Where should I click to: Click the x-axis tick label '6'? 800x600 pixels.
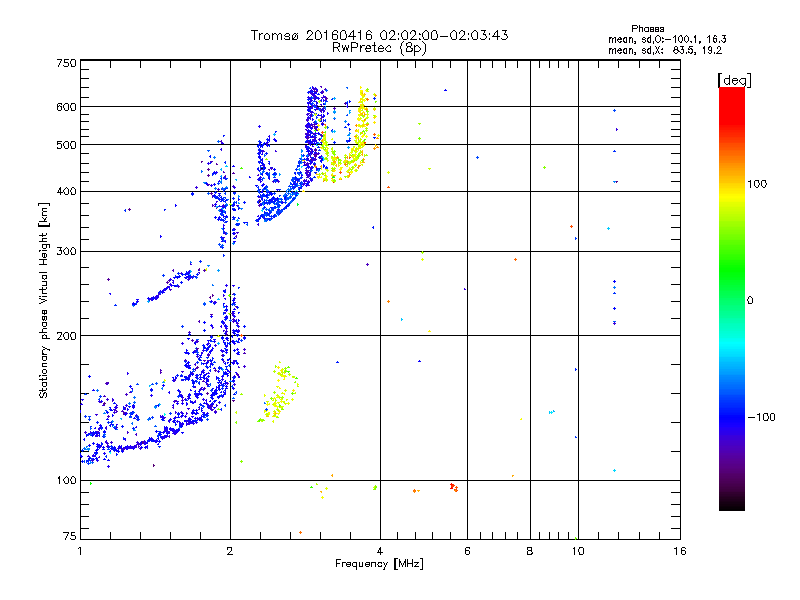coord(467,551)
